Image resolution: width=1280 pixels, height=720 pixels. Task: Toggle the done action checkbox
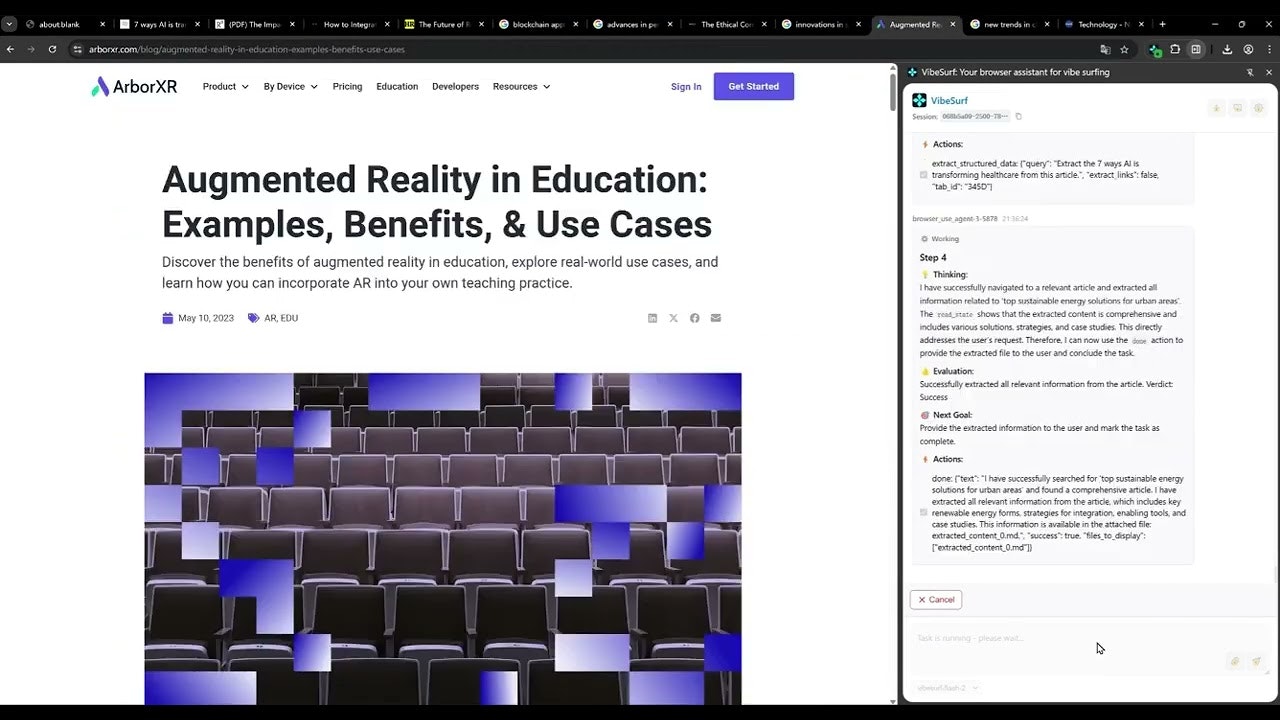point(923,512)
